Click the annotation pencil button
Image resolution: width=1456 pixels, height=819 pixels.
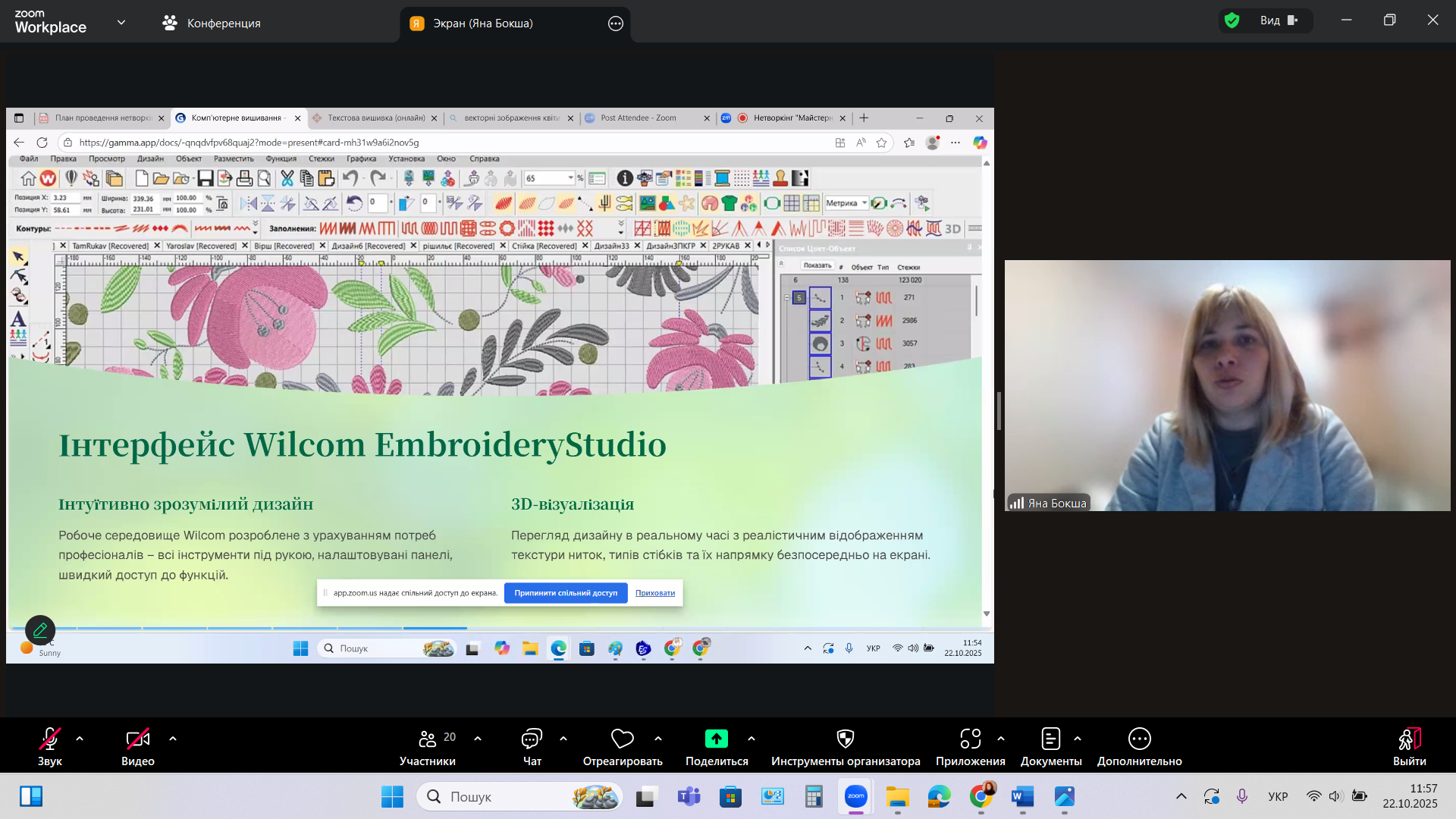[x=40, y=629]
